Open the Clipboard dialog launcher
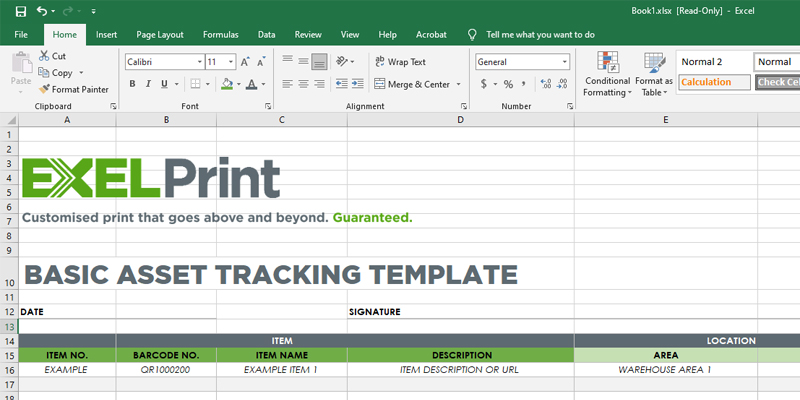 pos(113,106)
